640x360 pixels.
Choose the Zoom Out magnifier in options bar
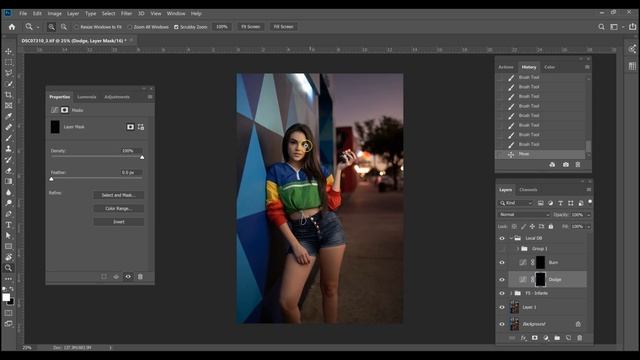[x=64, y=27]
